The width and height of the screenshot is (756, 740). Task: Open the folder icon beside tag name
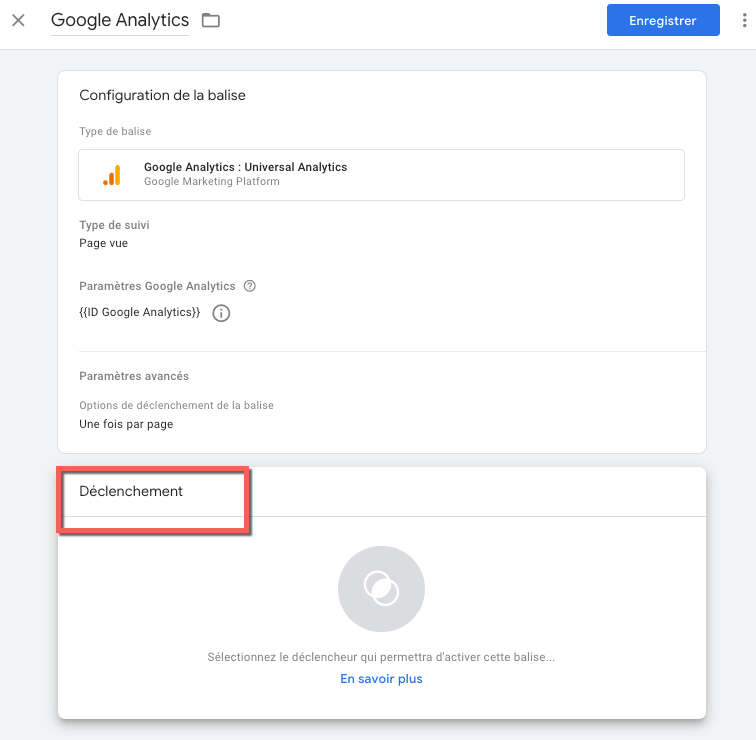pos(210,20)
